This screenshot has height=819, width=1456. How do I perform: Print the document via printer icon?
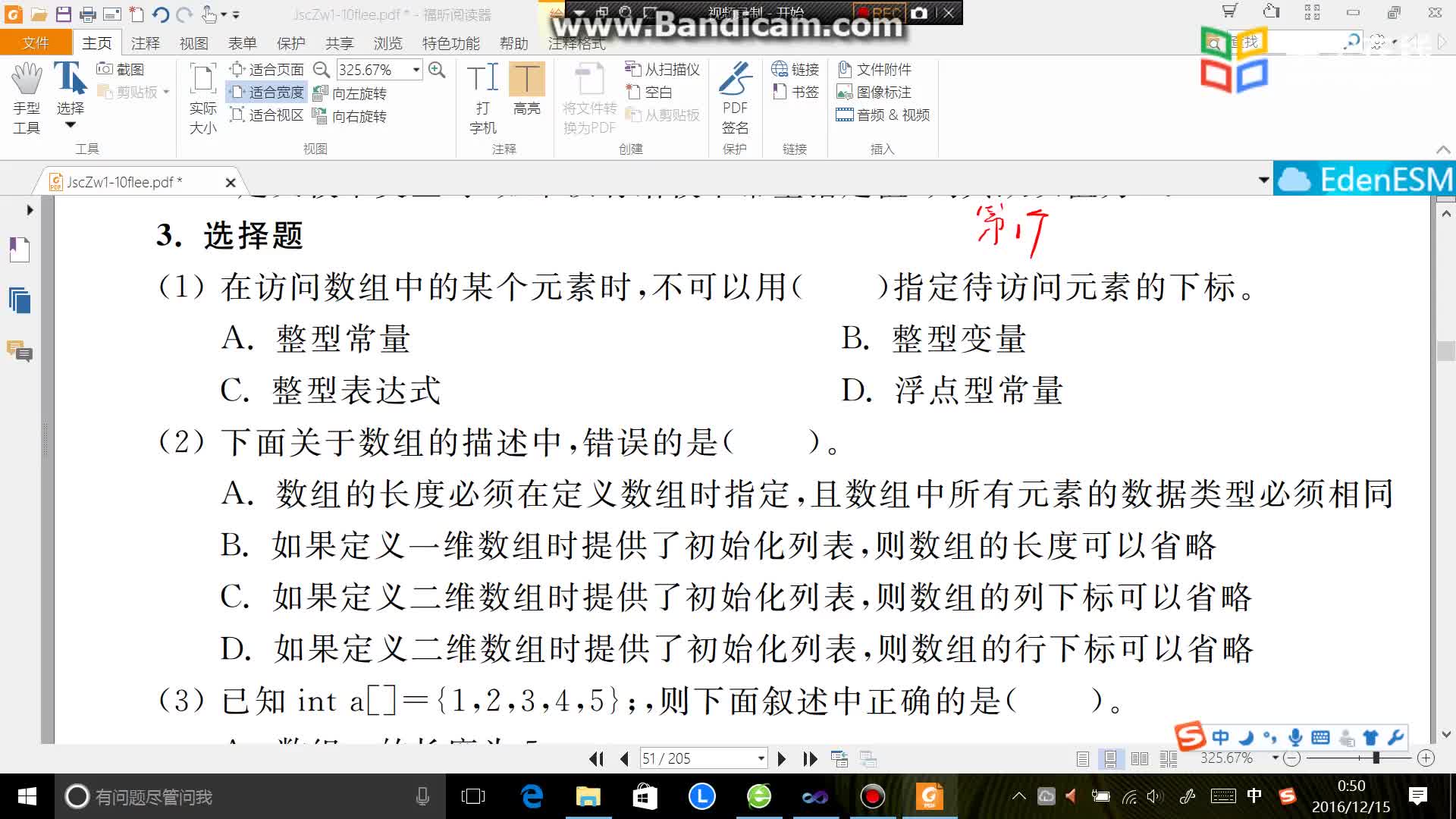(x=88, y=14)
